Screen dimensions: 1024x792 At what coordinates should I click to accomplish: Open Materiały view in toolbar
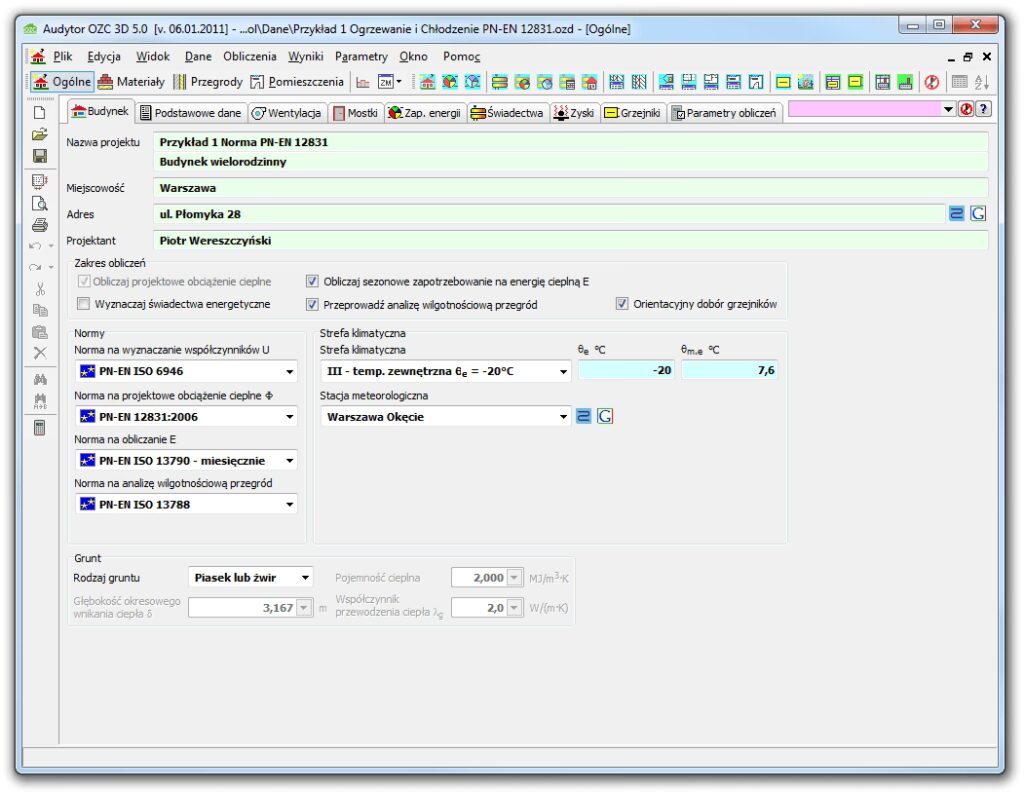pyautogui.click(x=132, y=82)
